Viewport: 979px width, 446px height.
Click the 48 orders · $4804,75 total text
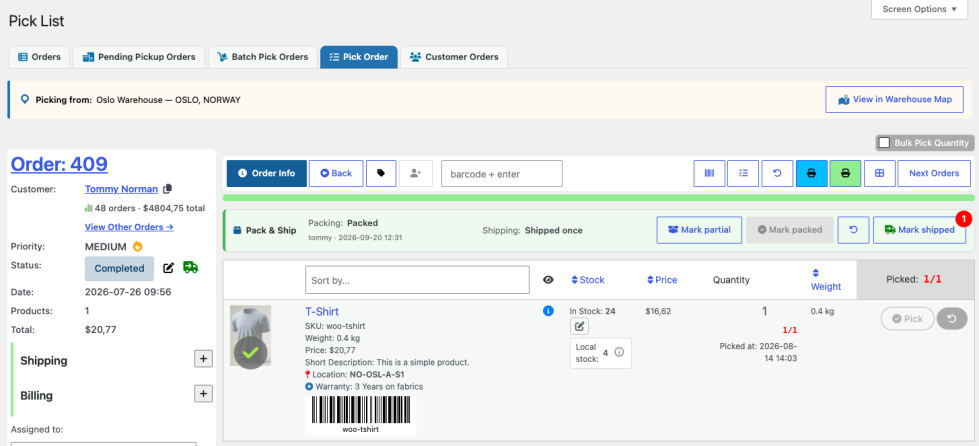(x=149, y=208)
